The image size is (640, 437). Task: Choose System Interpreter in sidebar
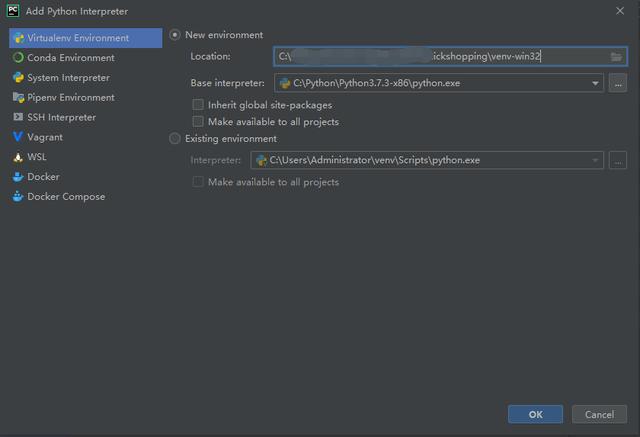pos(86,78)
